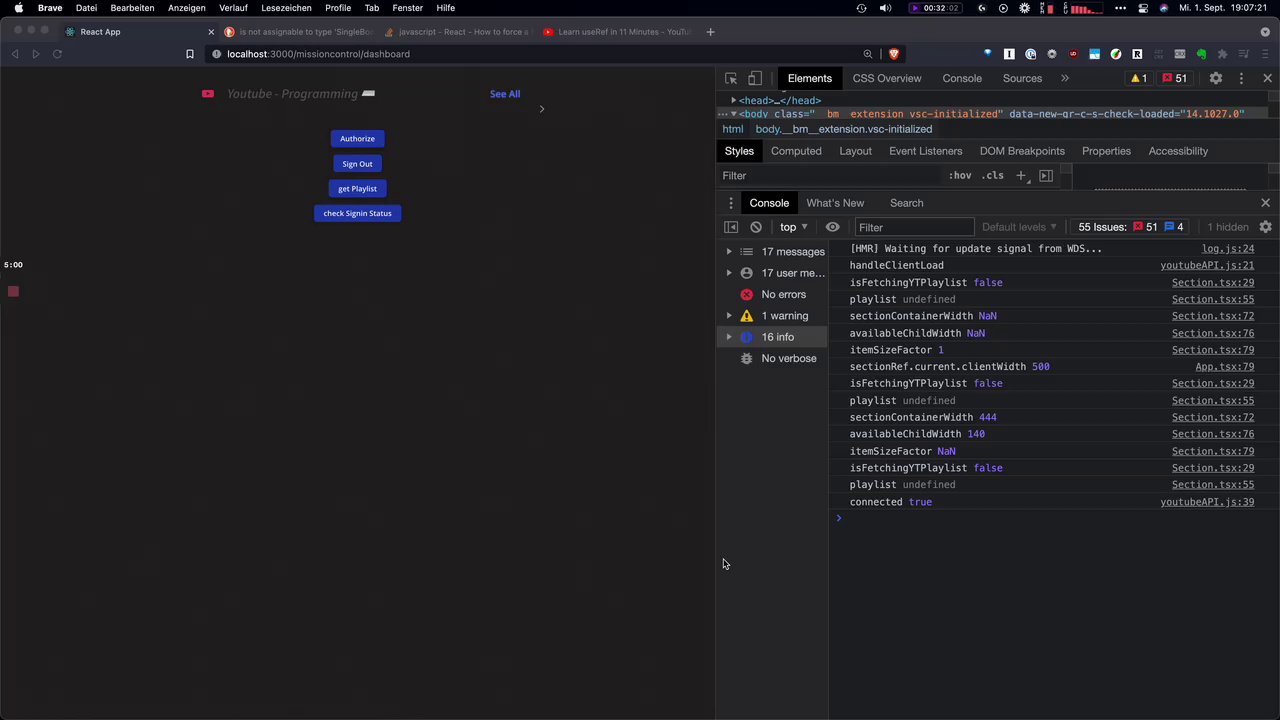Expand the 17 messages group
This screenshot has height=720, width=1280.
pyautogui.click(x=729, y=252)
